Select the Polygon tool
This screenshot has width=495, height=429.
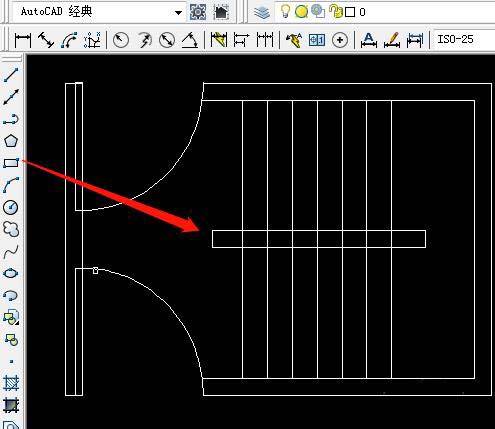point(11,141)
